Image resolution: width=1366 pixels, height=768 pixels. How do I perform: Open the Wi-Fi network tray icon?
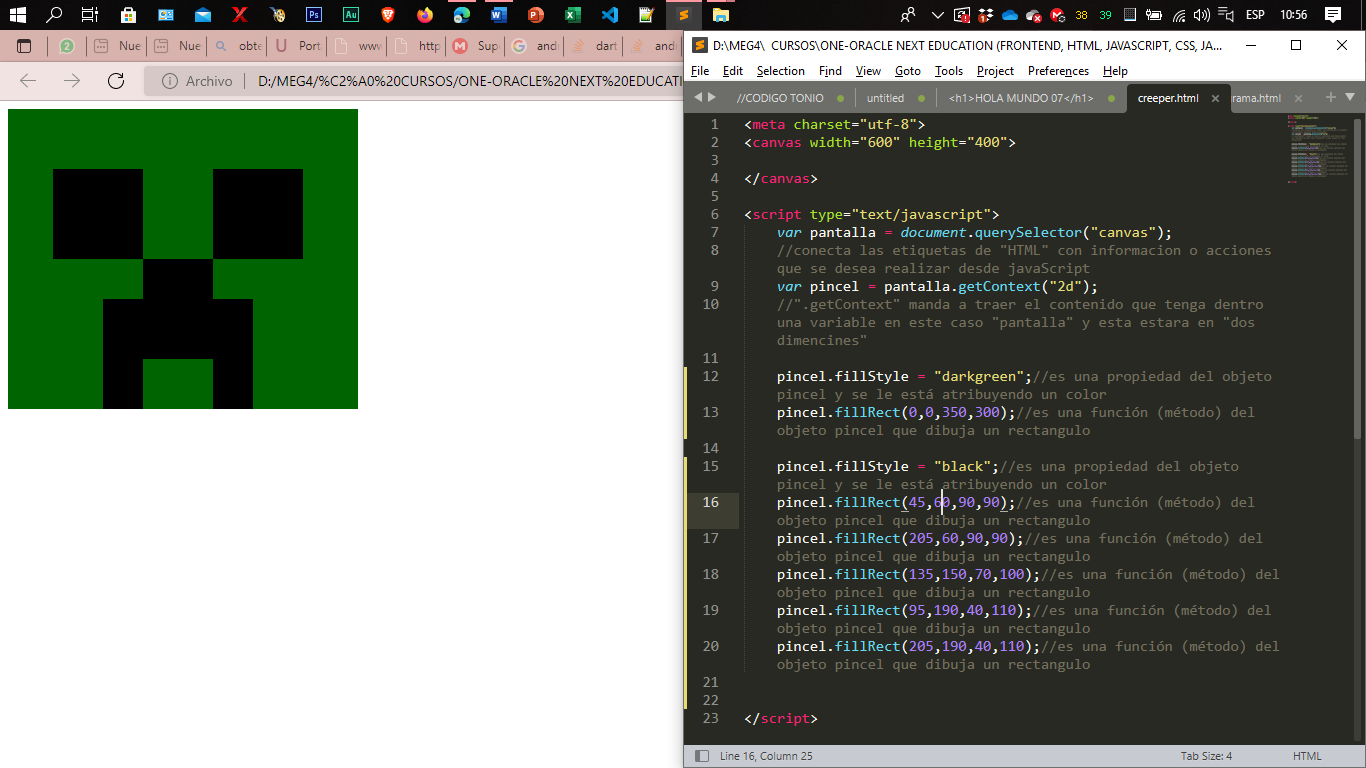pyautogui.click(x=1178, y=15)
